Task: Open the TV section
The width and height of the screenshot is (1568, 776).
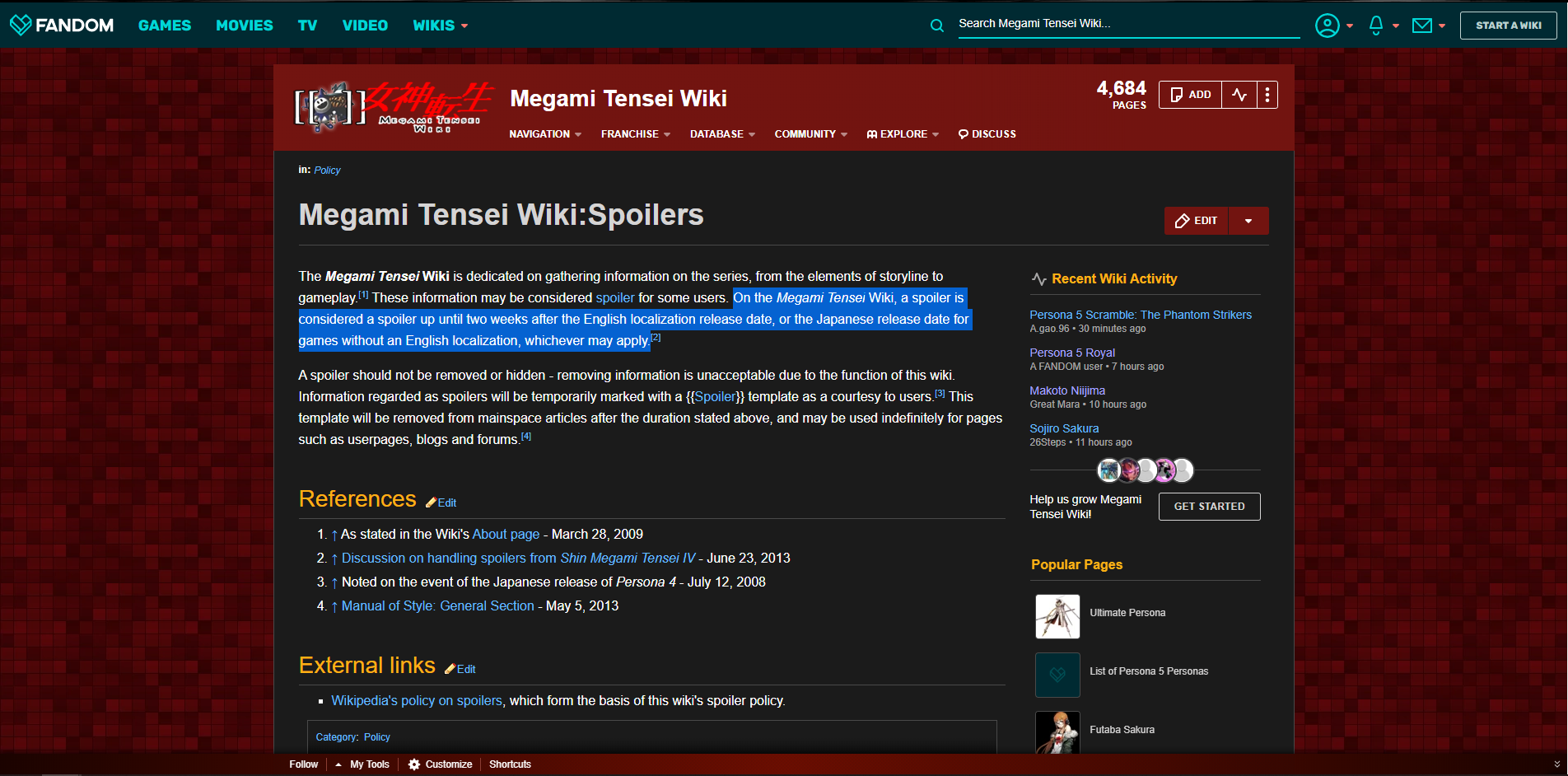Action: [307, 26]
